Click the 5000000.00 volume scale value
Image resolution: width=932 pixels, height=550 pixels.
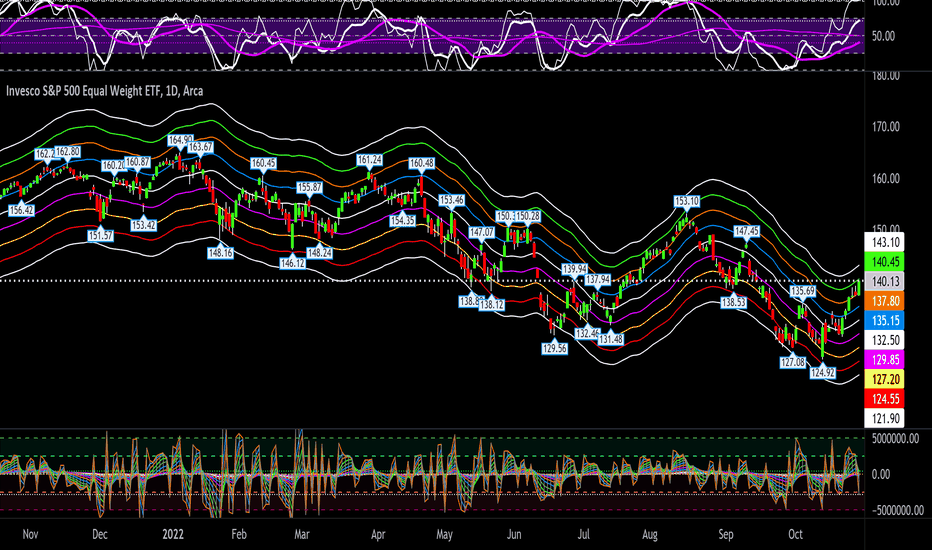(896, 439)
